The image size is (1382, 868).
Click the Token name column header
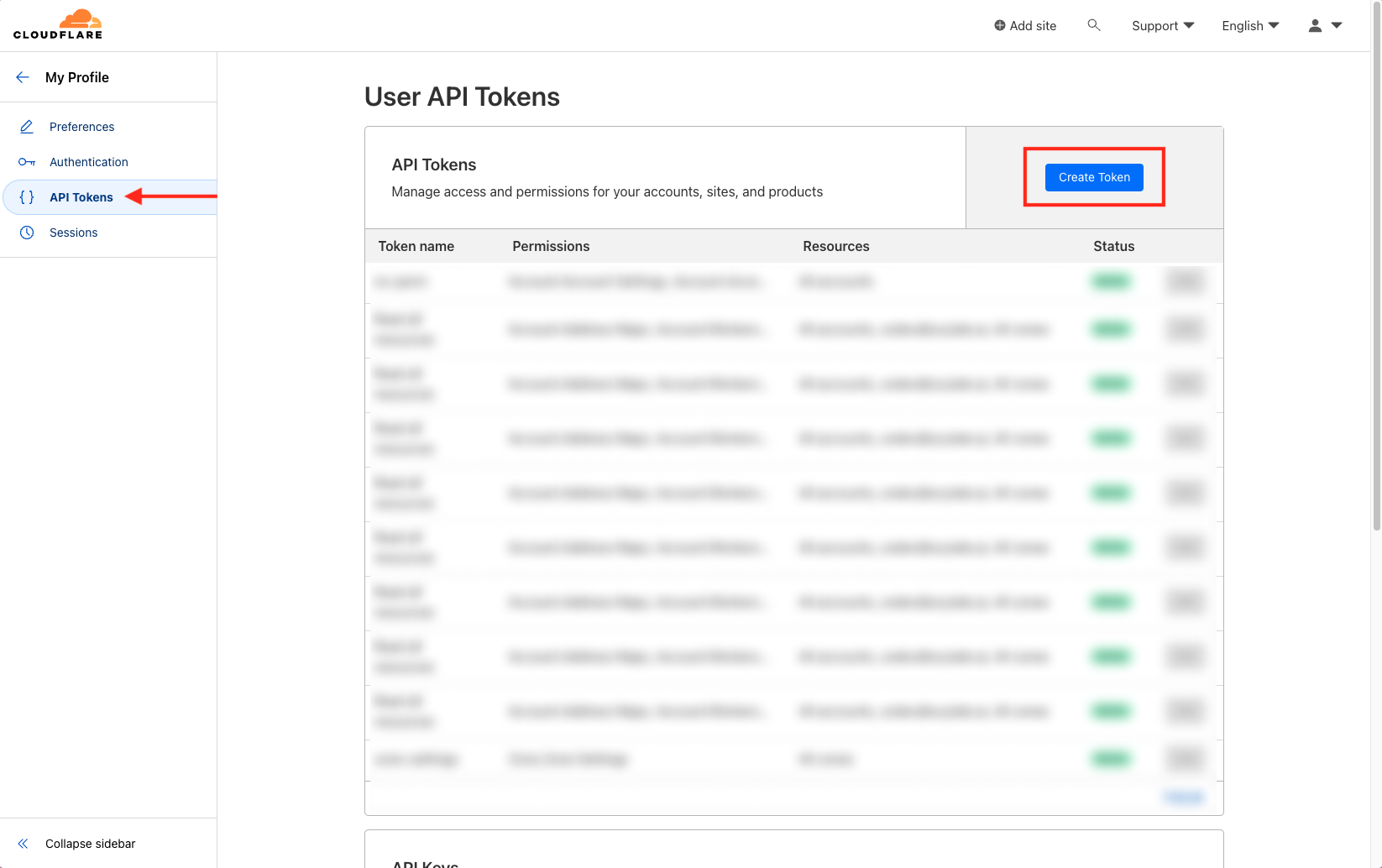(416, 246)
